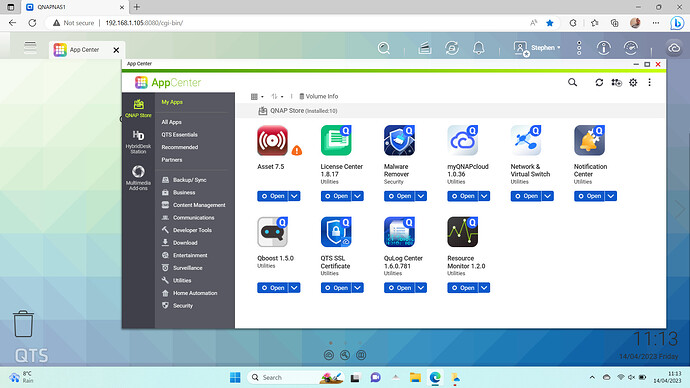Open the background tasks icon in QTS bar
Image resolution: width=690 pixels, height=388 pixels.
pos(425,48)
